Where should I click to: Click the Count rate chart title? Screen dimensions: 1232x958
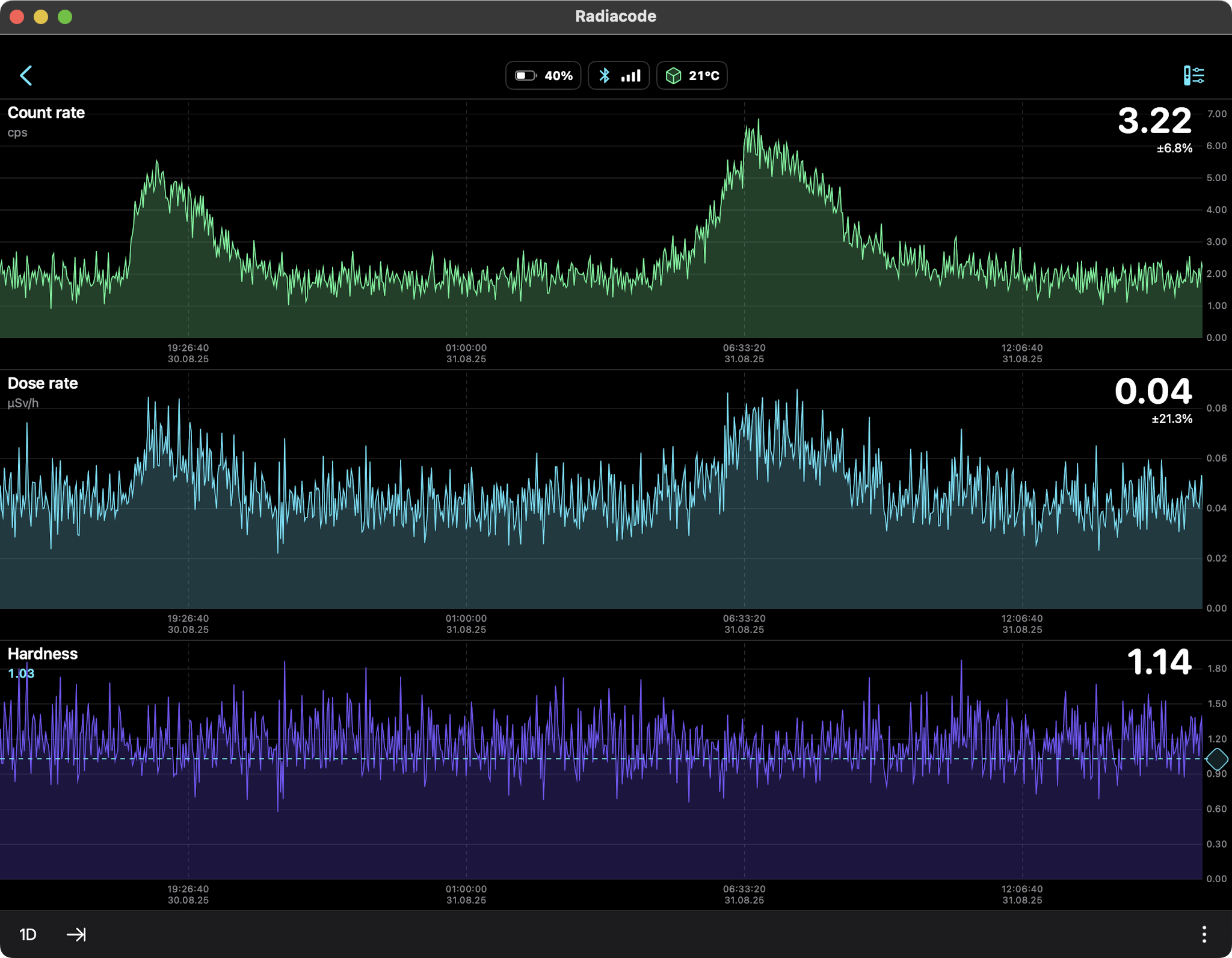46,113
